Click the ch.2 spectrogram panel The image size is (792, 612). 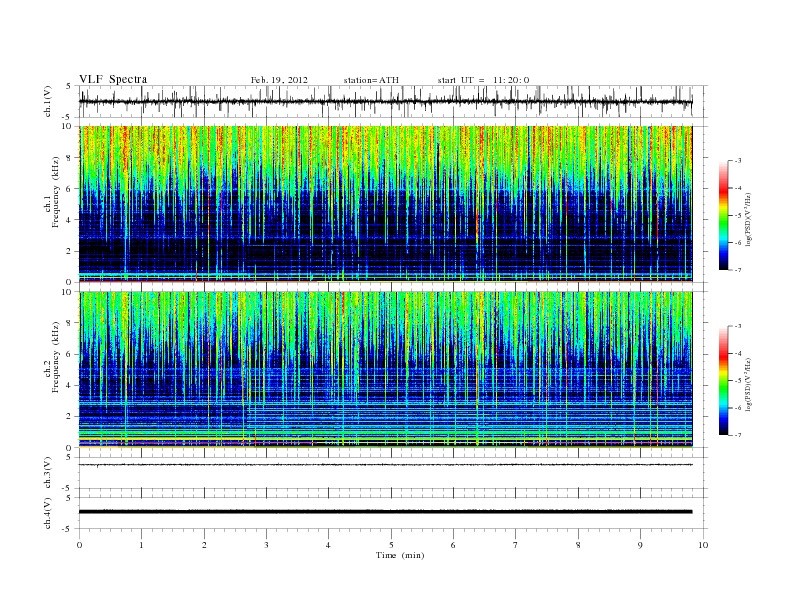[x=385, y=370]
